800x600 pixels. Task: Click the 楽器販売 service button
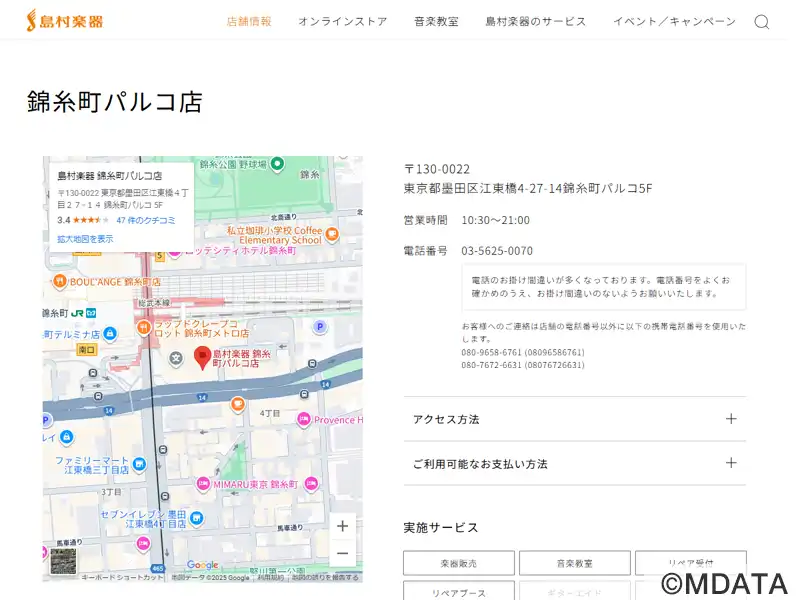pos(459,563)
